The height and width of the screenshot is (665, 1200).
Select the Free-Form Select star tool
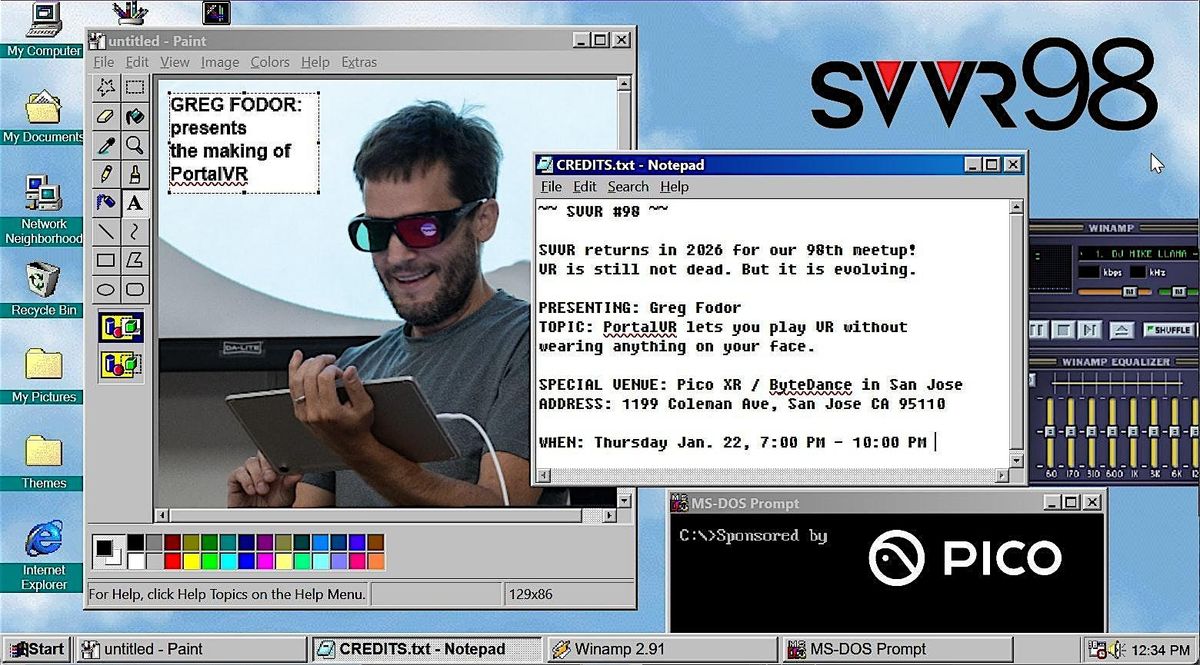[x=105, y=88]
